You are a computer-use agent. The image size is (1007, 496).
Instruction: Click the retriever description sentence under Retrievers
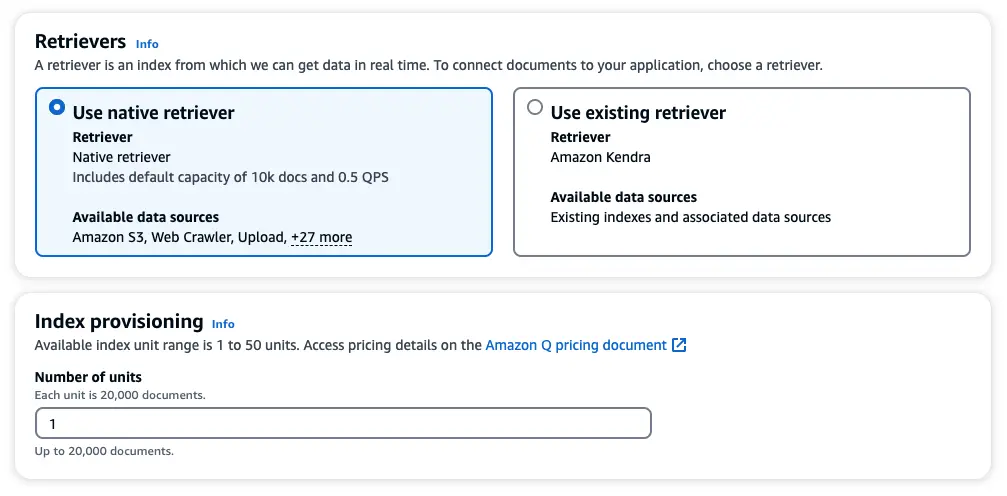[x=428, y=65]
